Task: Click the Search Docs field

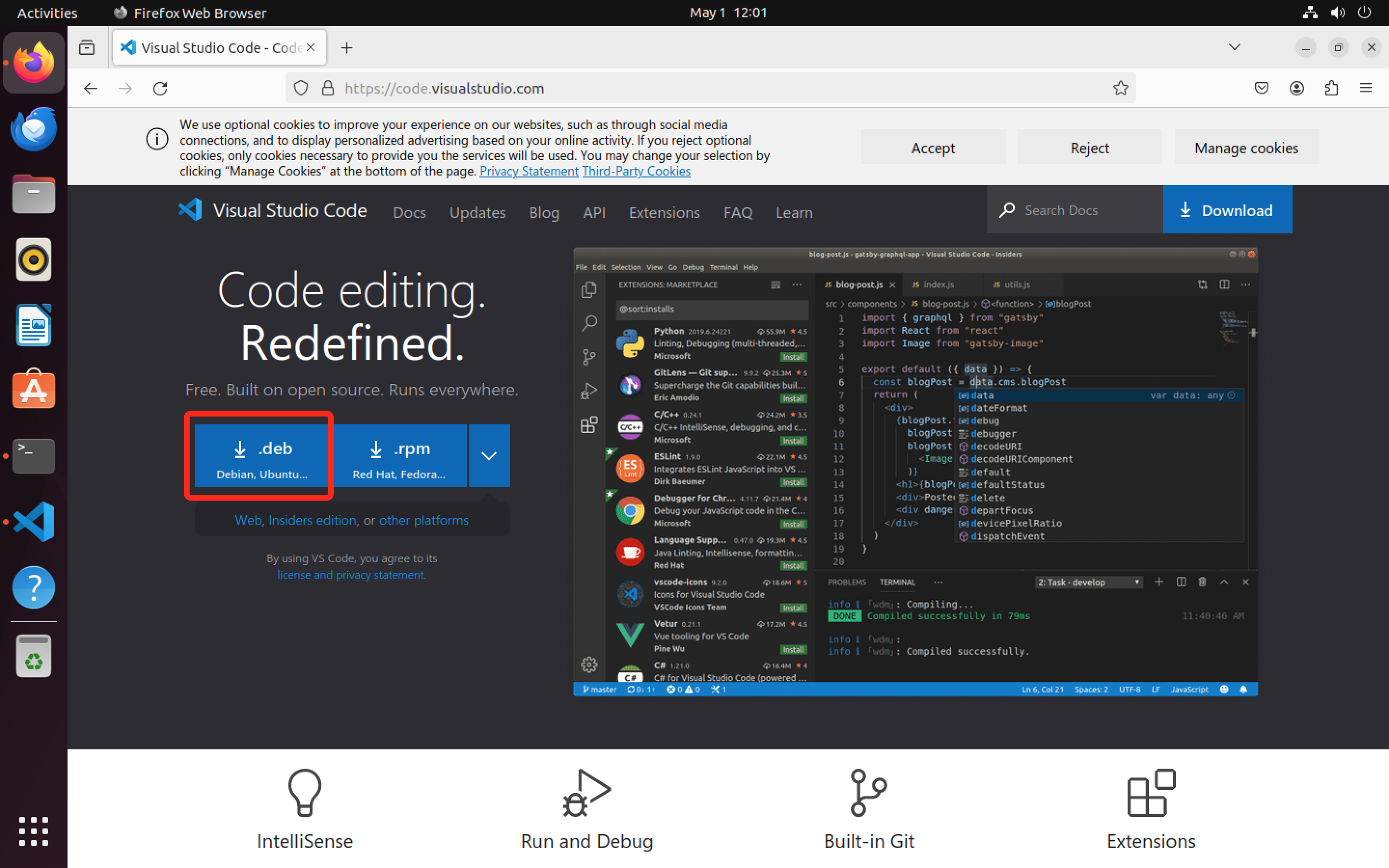Action: coord(1075,210)
